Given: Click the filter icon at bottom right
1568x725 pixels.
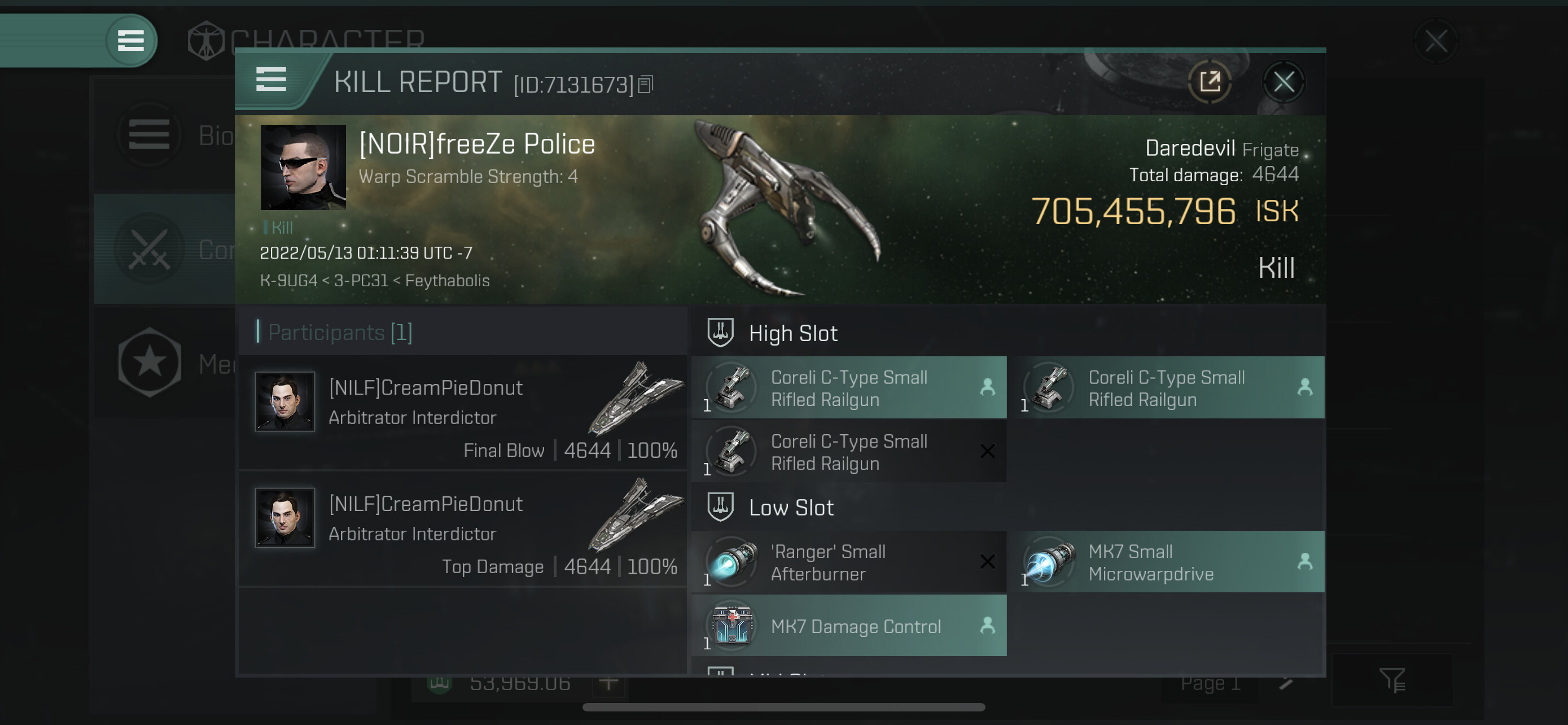Looking at the screenshot, I should [1392, 680].
